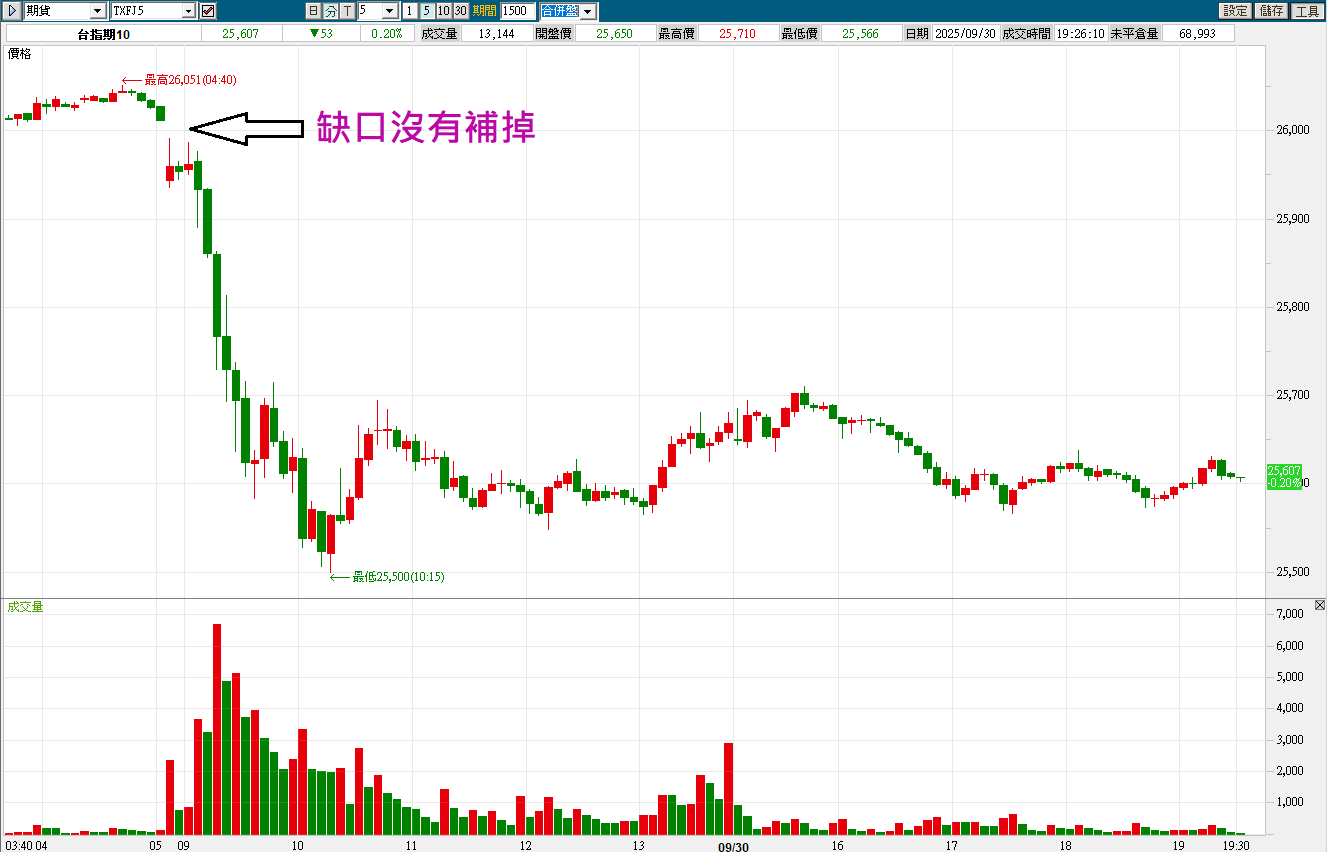Toggle the red checkmark box beside TXFJ5
1327x852 pixels.
coord(208,11)
